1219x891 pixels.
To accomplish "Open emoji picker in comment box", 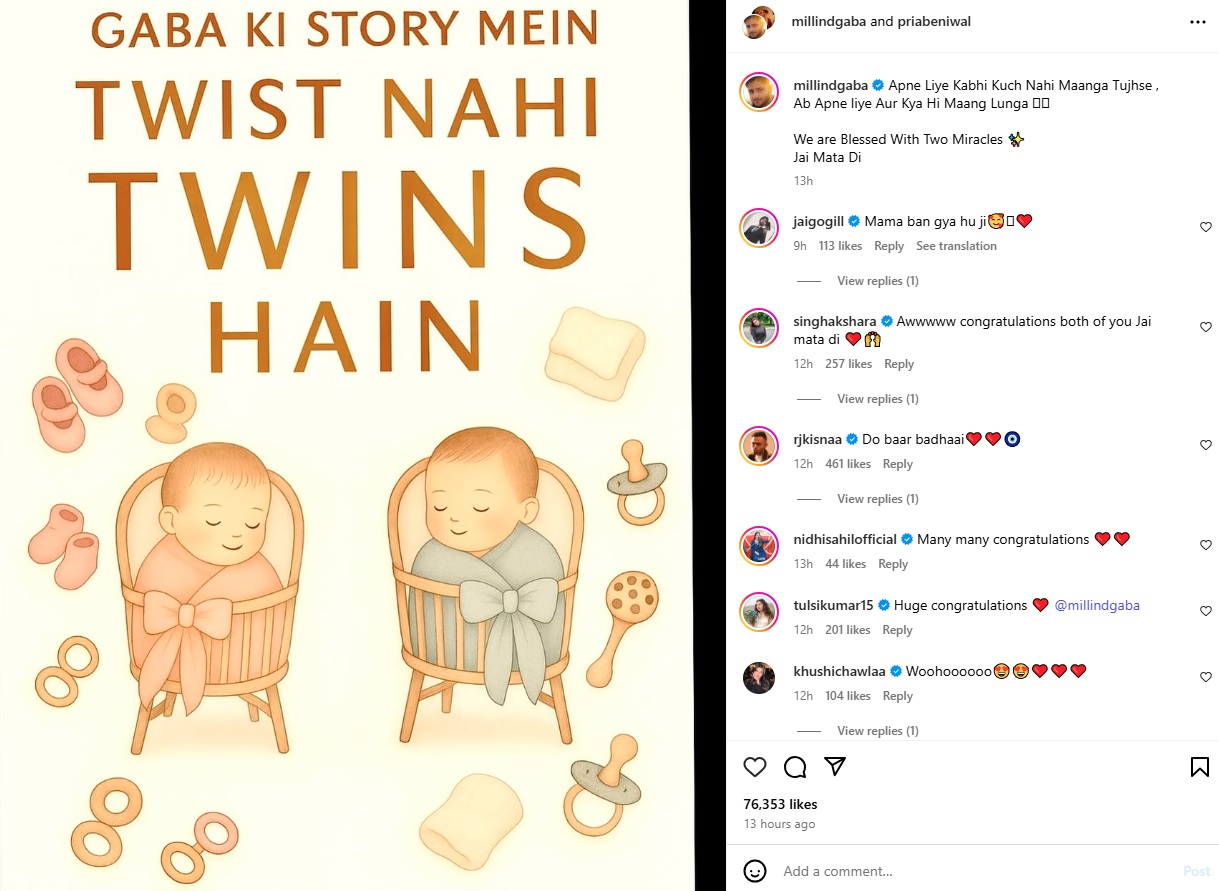I will (x=755, y=871).
